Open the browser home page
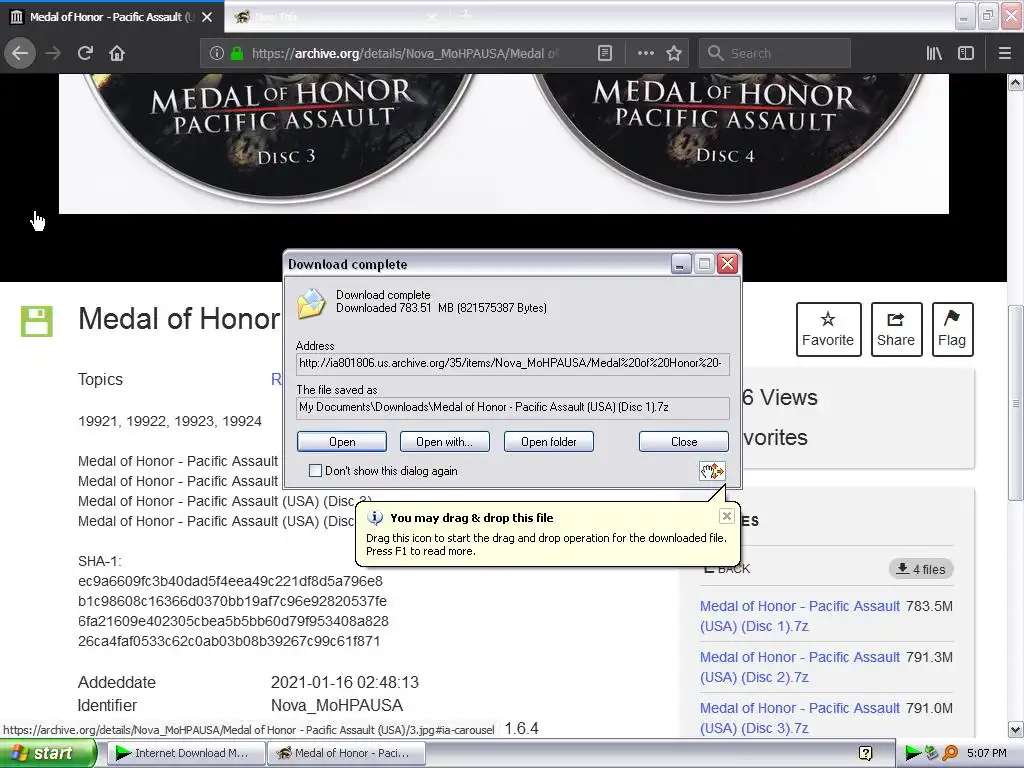The image size is (1024, 768). (117, 53)
